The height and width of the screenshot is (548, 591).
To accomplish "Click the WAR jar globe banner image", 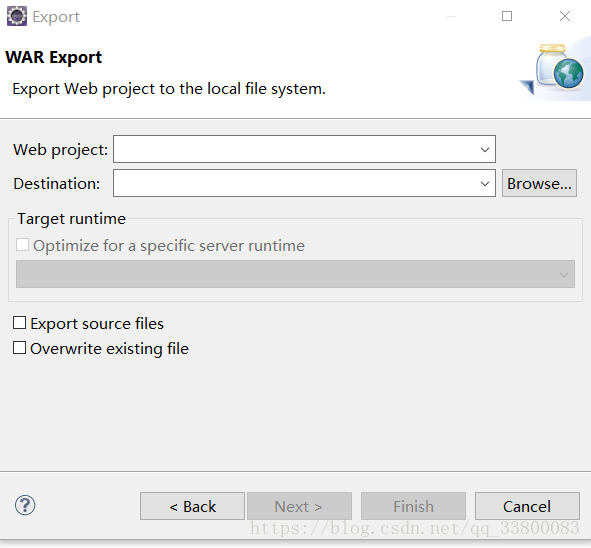I will pyautogui.click(x=554, y=69).
